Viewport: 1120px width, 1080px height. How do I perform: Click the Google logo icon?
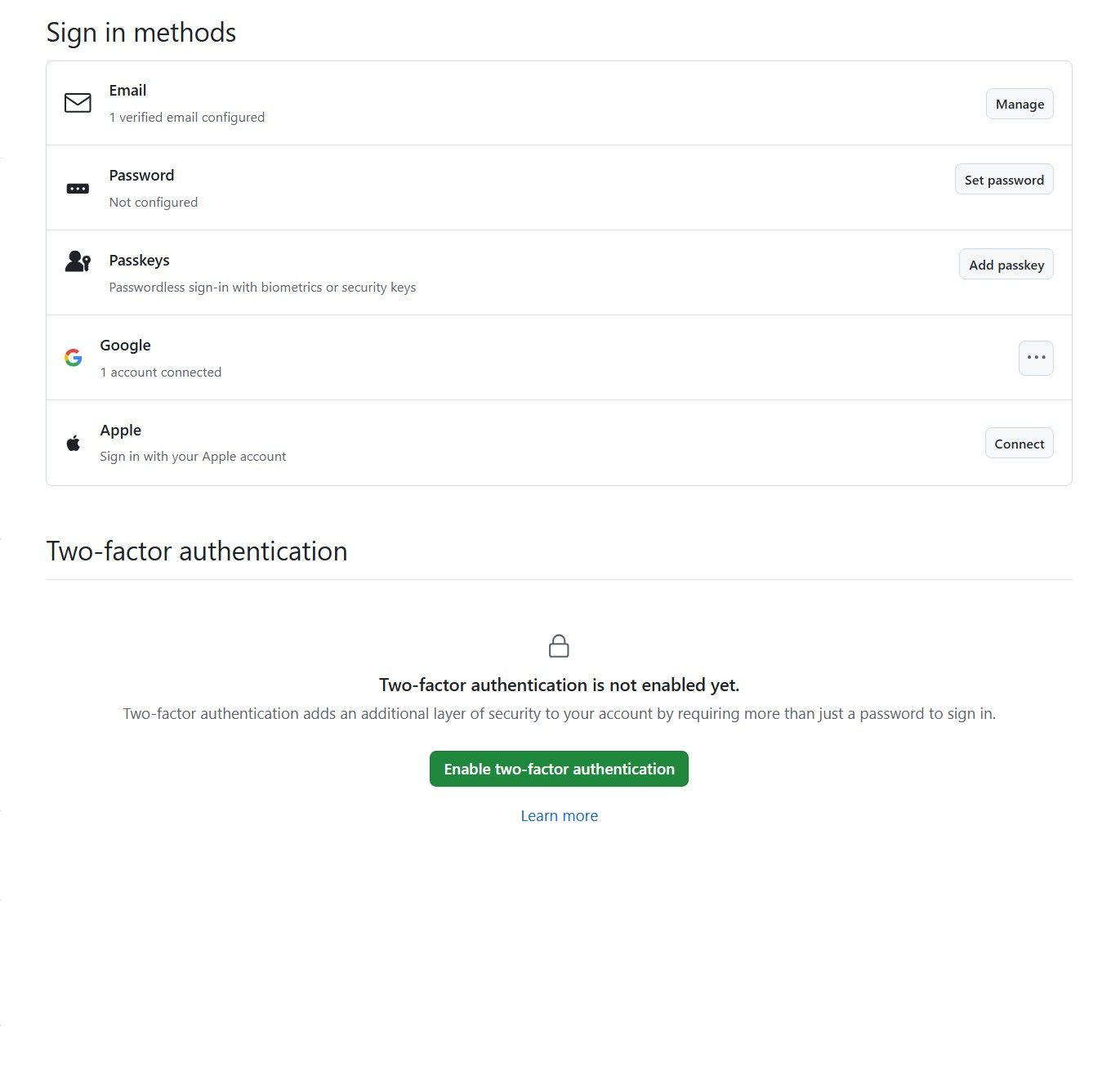click(74, 358)
